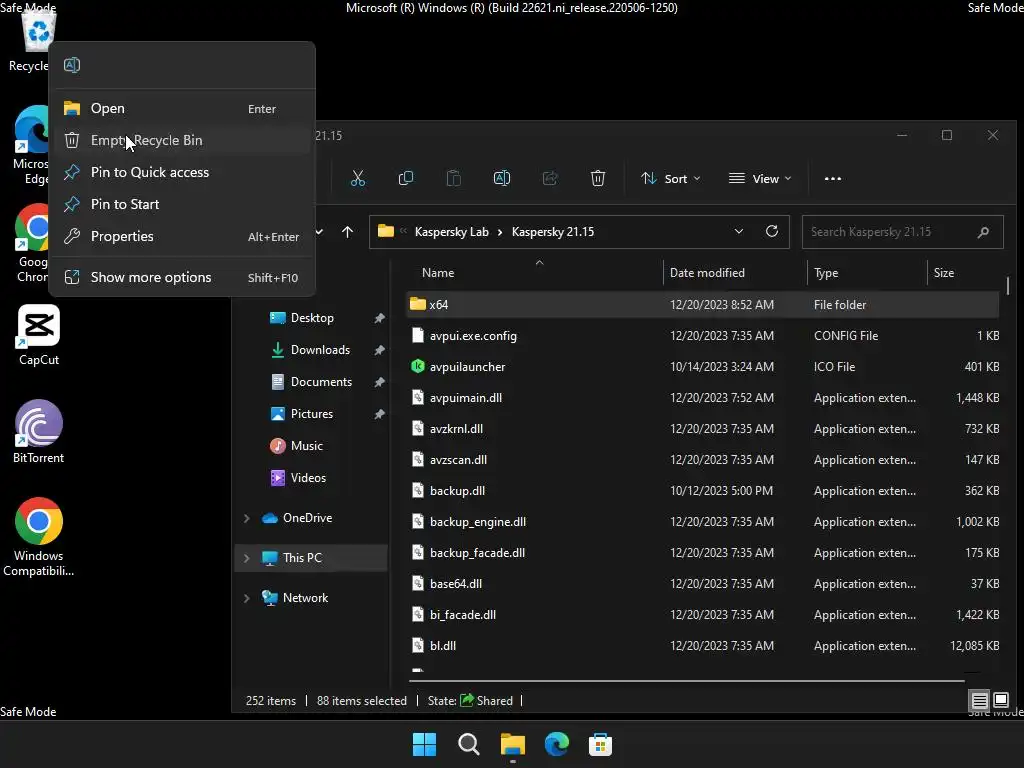This screenshot has width=1024, height=768.
Task: Open the Windows Start button
Action: click(x=424, y=744)
